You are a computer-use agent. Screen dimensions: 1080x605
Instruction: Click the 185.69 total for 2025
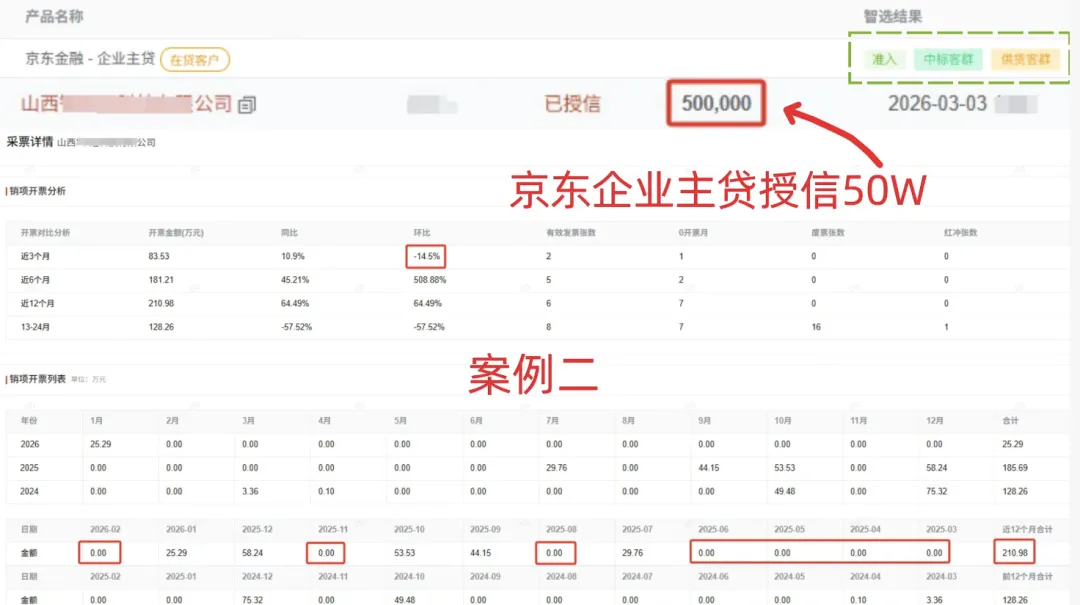coord(1015,468)
